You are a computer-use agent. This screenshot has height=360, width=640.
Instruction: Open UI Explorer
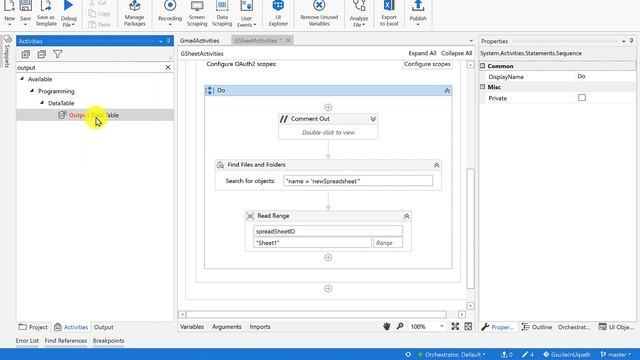pos(278,13)
